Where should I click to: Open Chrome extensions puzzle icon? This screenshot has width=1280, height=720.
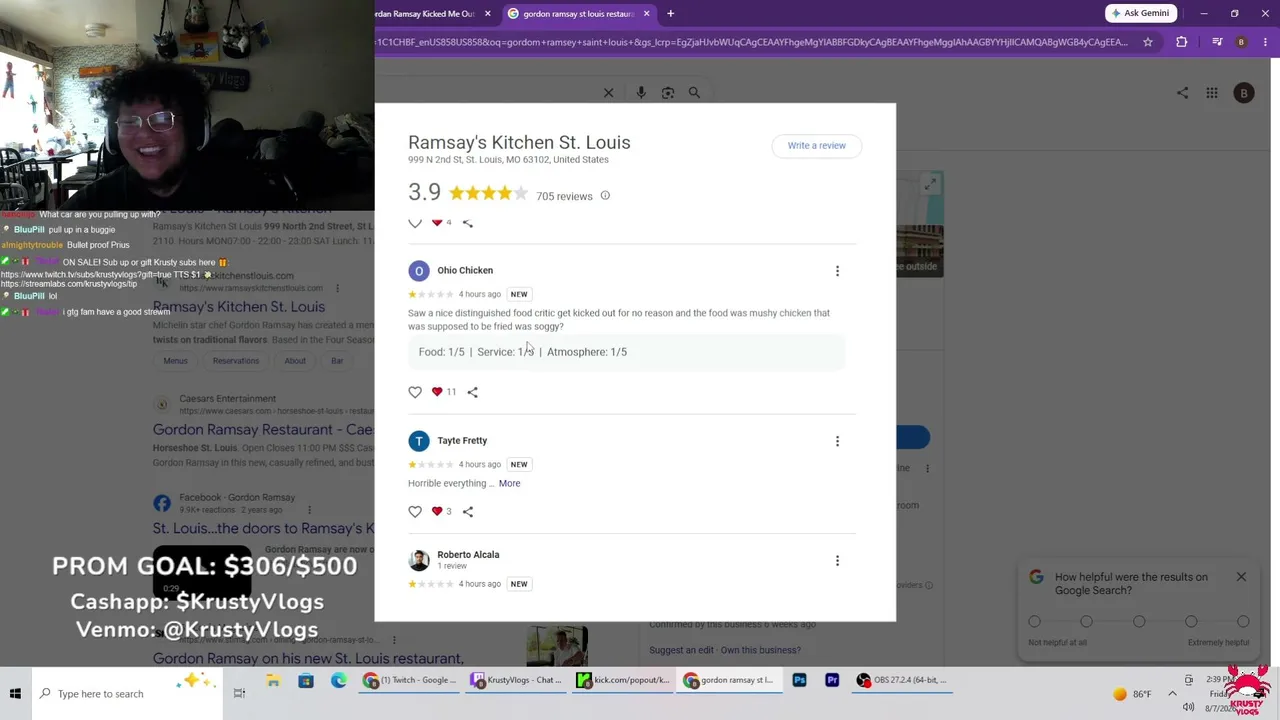point(1182,42)
